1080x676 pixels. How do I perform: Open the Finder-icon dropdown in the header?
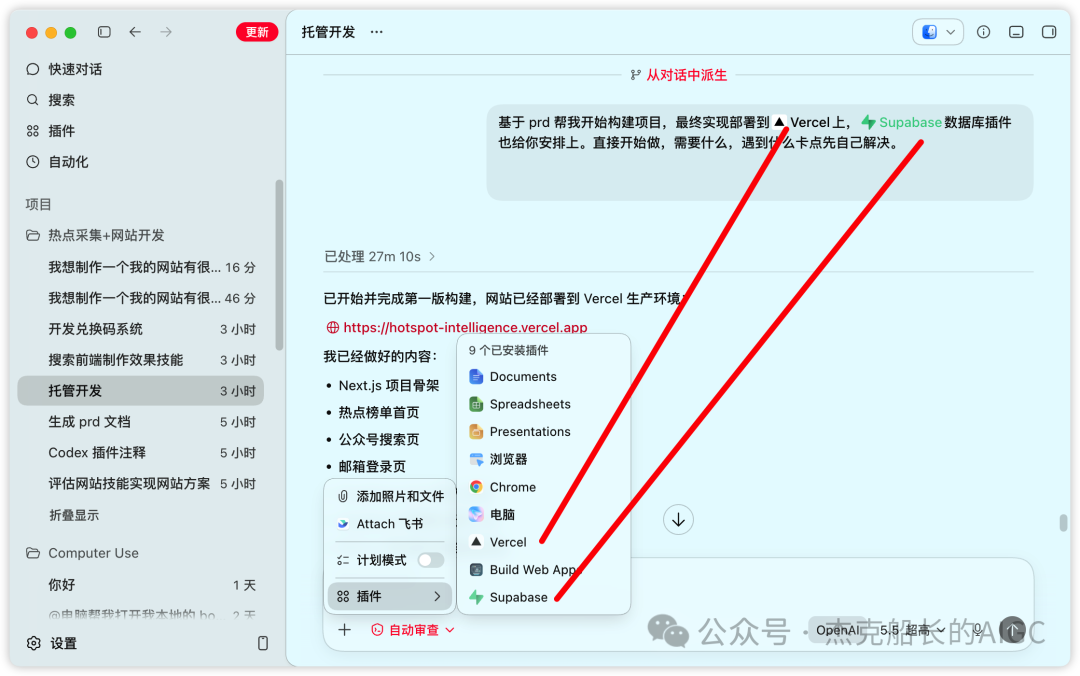click(x=937, y=32)
